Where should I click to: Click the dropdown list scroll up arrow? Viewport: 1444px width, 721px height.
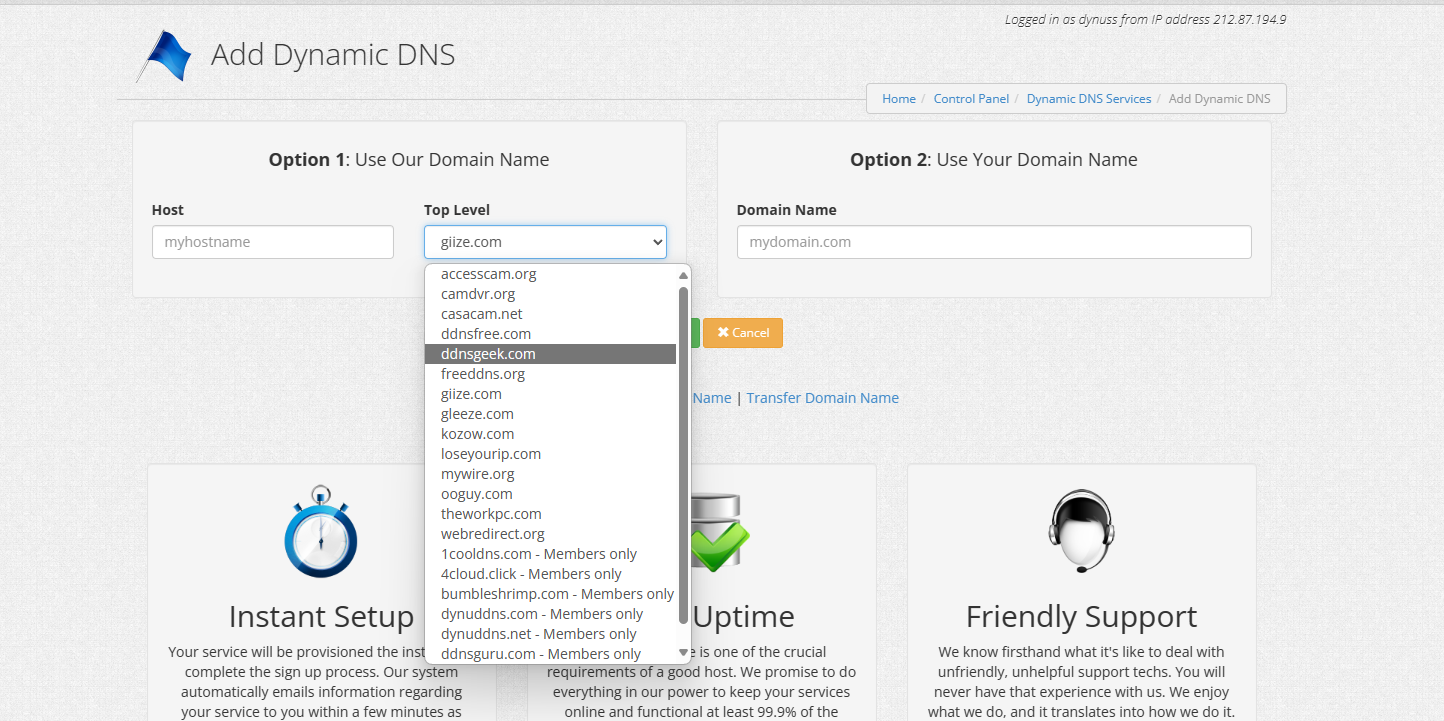684,275
